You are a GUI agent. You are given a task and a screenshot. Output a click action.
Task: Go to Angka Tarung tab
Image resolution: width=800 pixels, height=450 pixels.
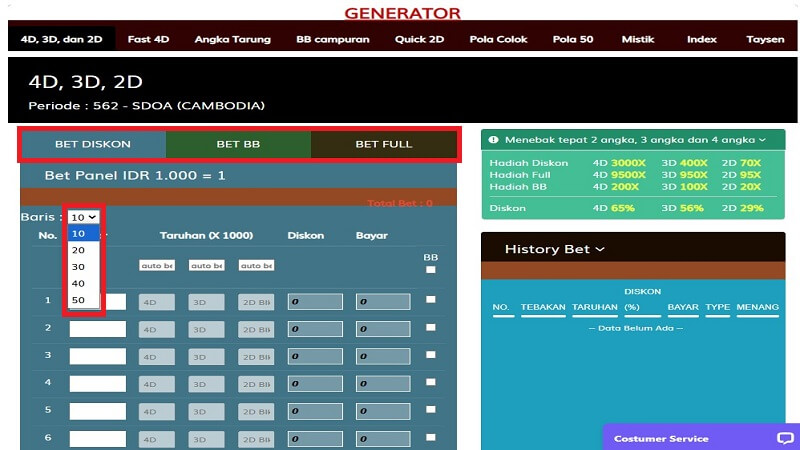pos(233,39)
